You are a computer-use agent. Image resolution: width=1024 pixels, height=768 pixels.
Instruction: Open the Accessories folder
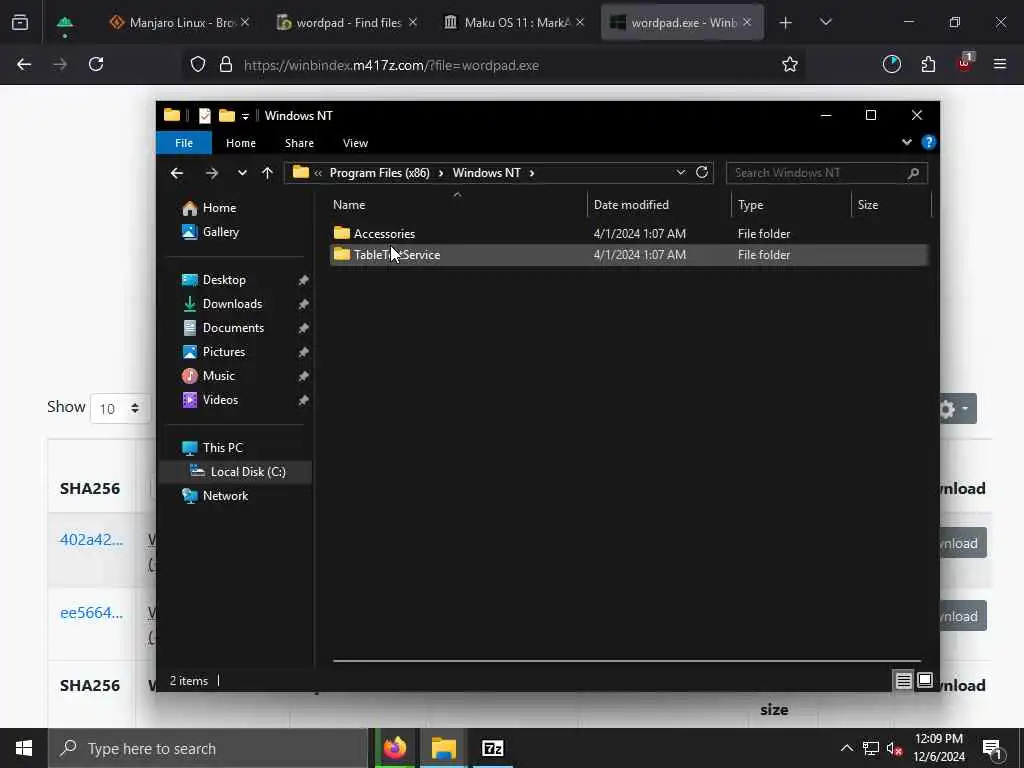[384, 234]
